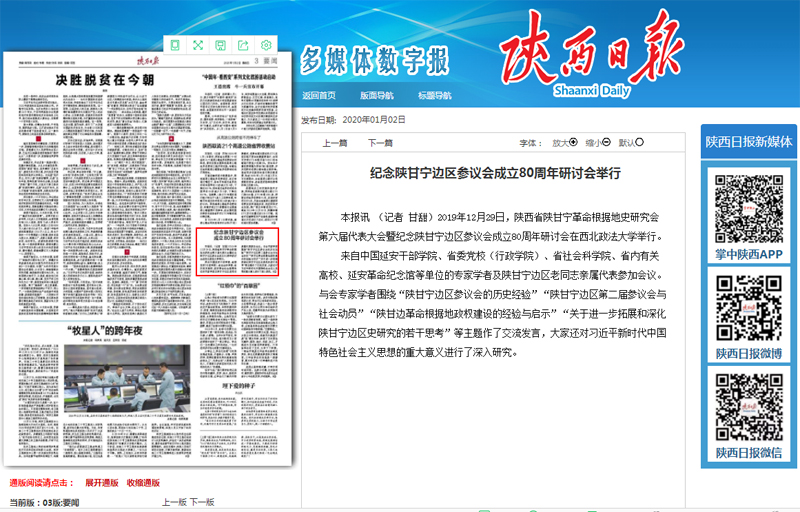
Task: Go to the previous article 上一篇
Action: coord(335,143)
